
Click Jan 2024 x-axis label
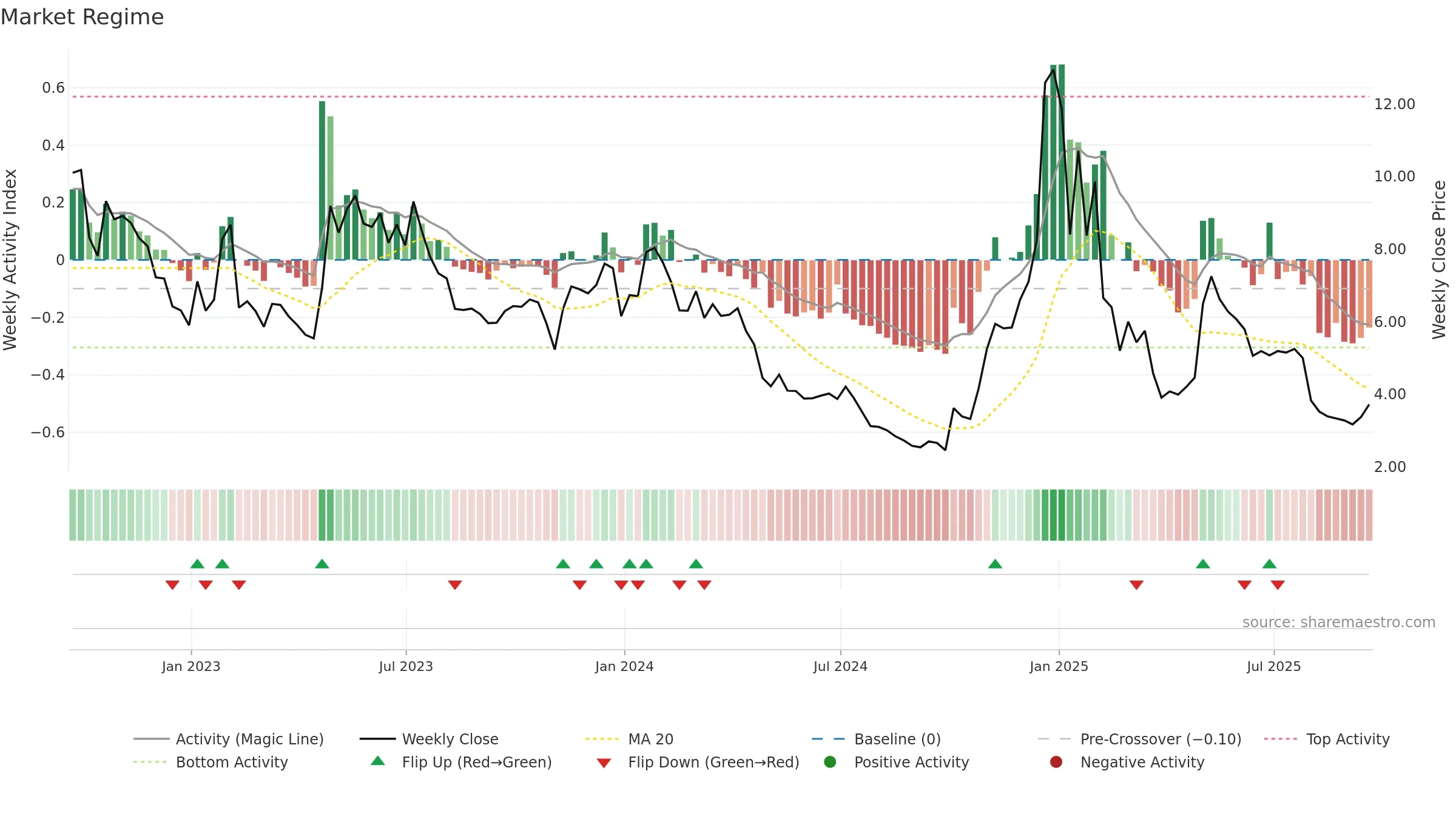point(624,666)
